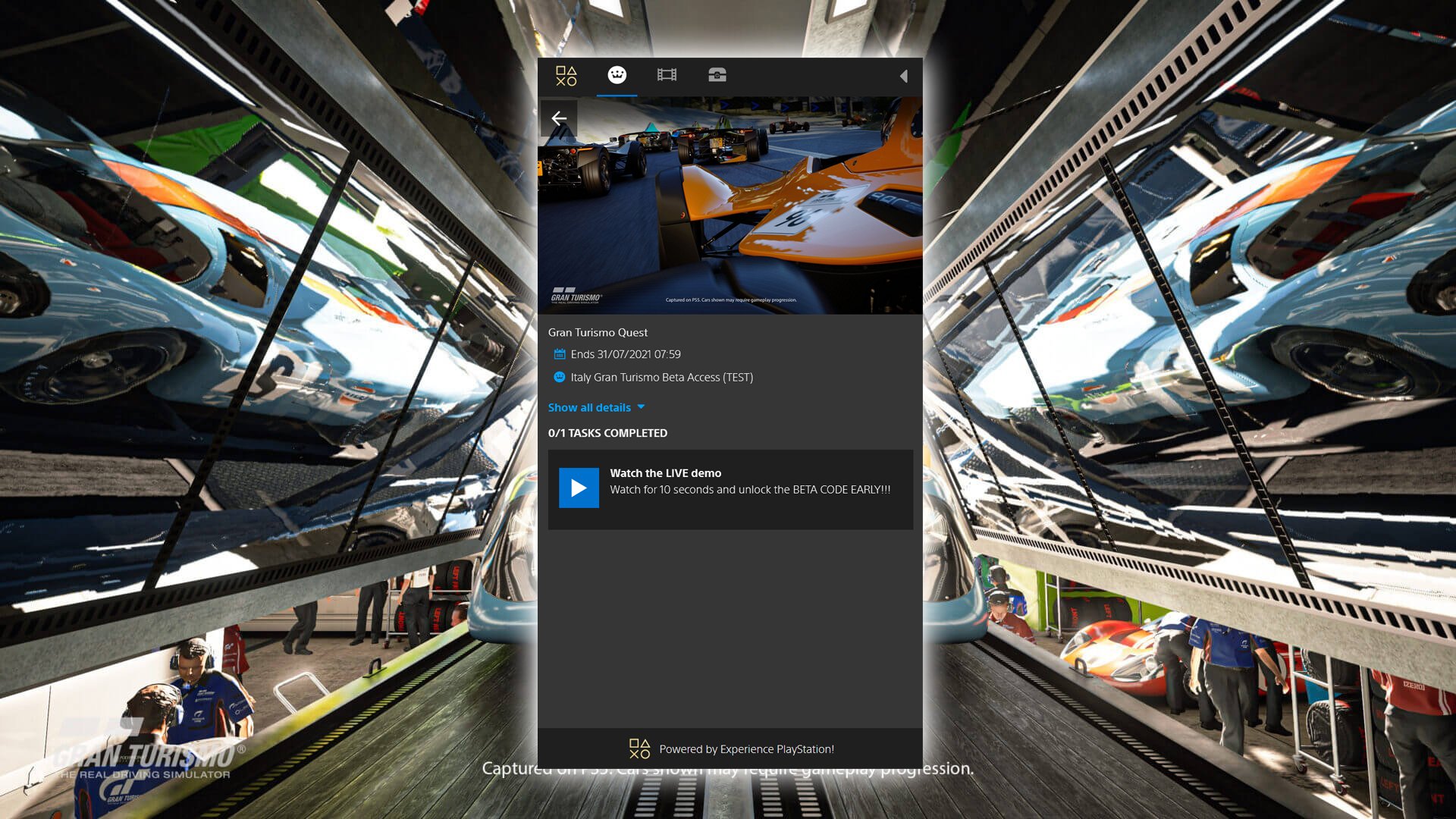Click the PlayStation cross-square icon

pos(565,75)
